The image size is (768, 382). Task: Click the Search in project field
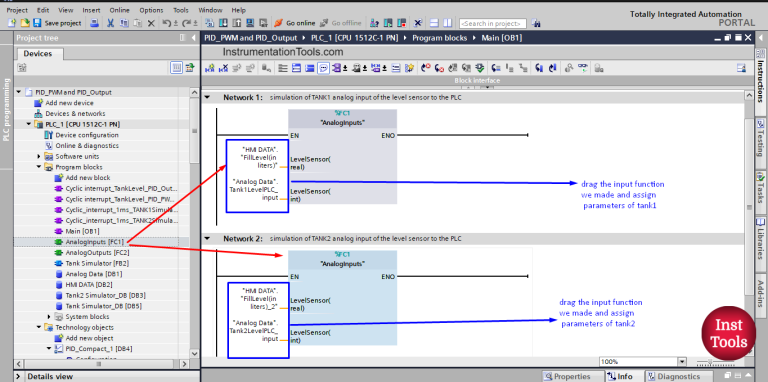point(493,24)
